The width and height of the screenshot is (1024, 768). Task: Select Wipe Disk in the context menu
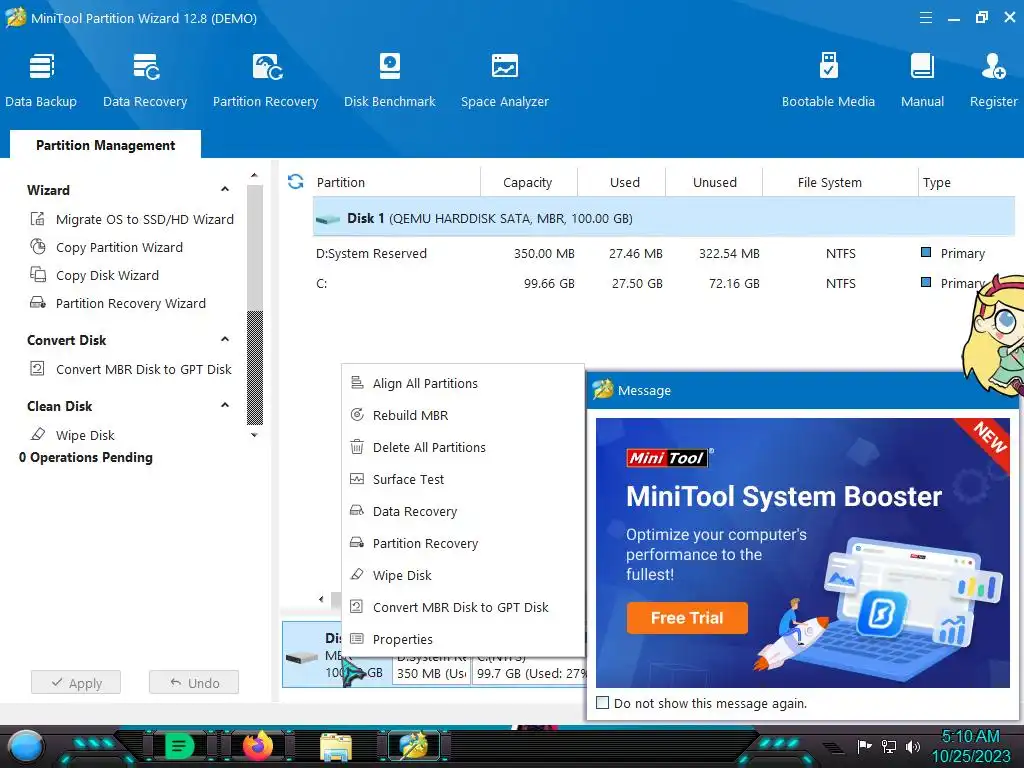pyautogui.click(x=462, y=575)
